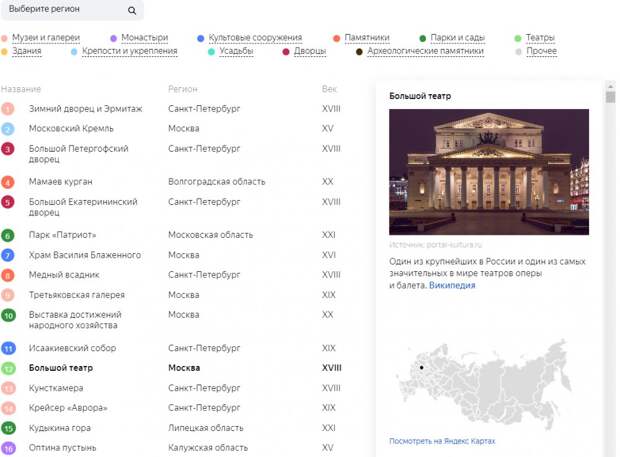
Task: Select the 'Прочее' legend label
Action: [541, 51]
